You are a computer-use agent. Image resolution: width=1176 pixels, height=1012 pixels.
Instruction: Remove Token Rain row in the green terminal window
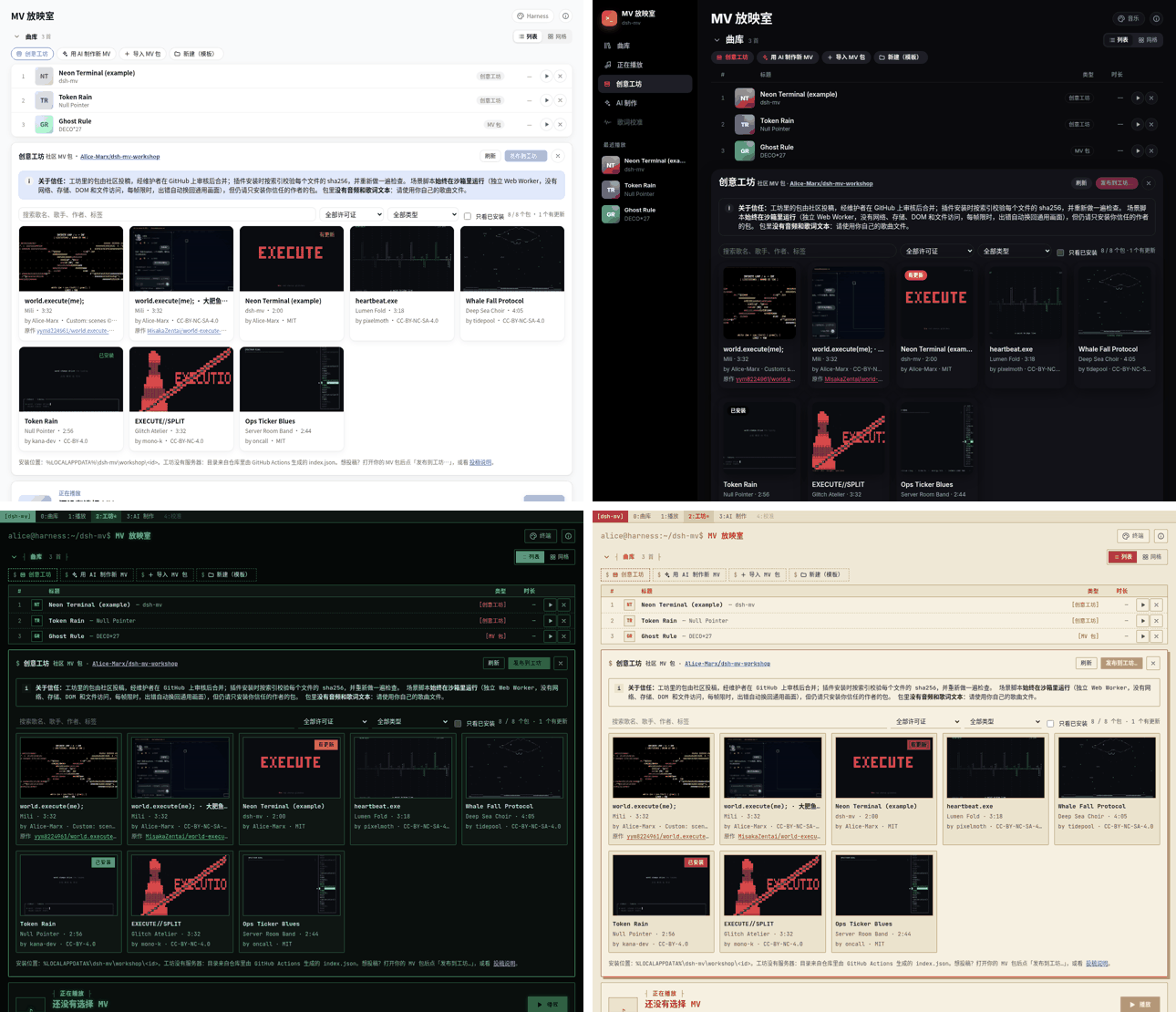(564, 620)
